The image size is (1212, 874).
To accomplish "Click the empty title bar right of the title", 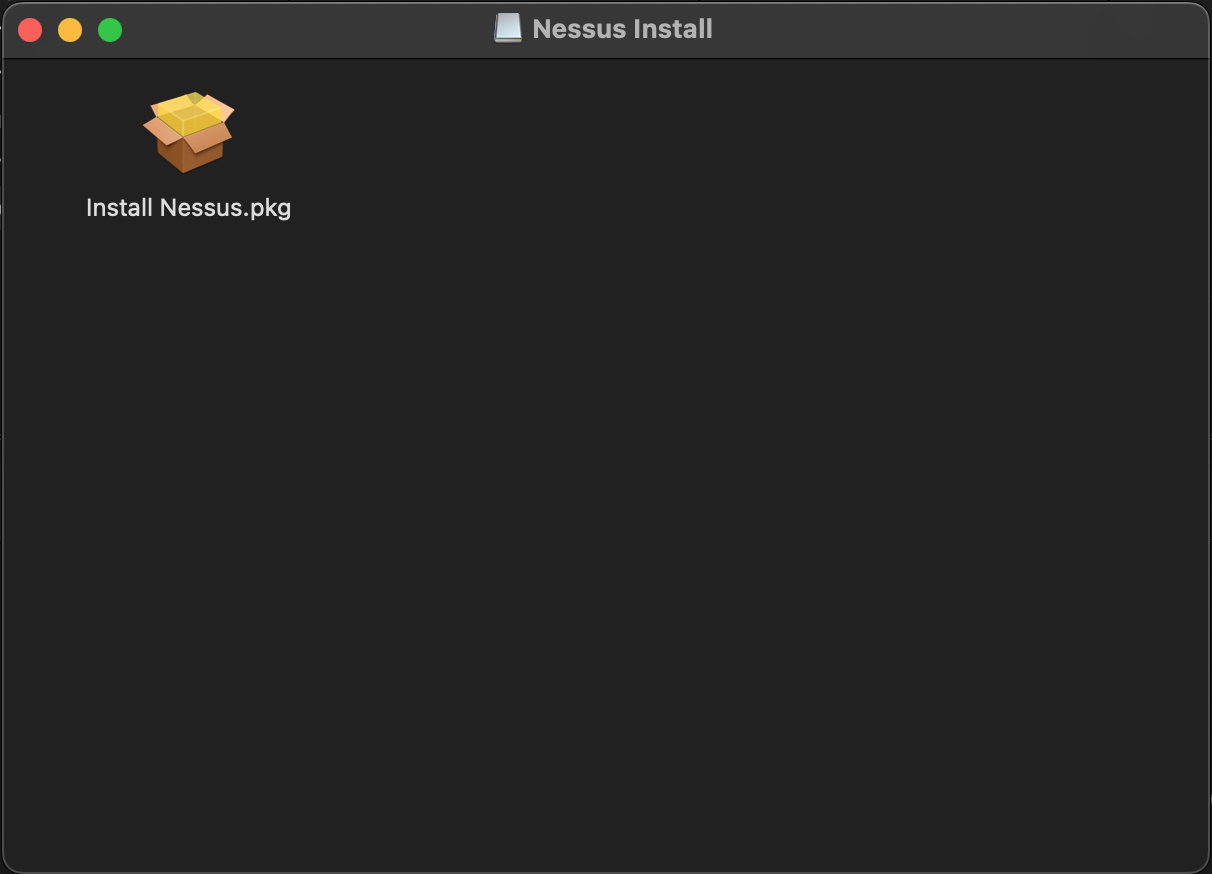I will click(950, 29).
